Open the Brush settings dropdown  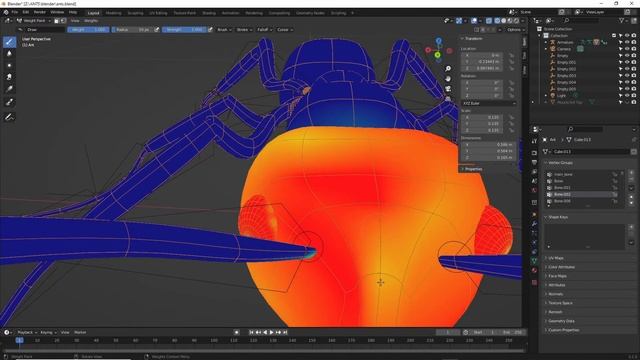224,29
